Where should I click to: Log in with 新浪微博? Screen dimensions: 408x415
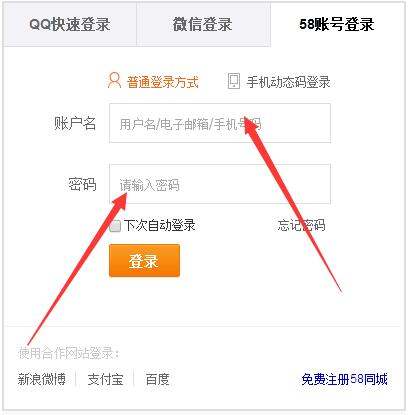coord(42,379)
